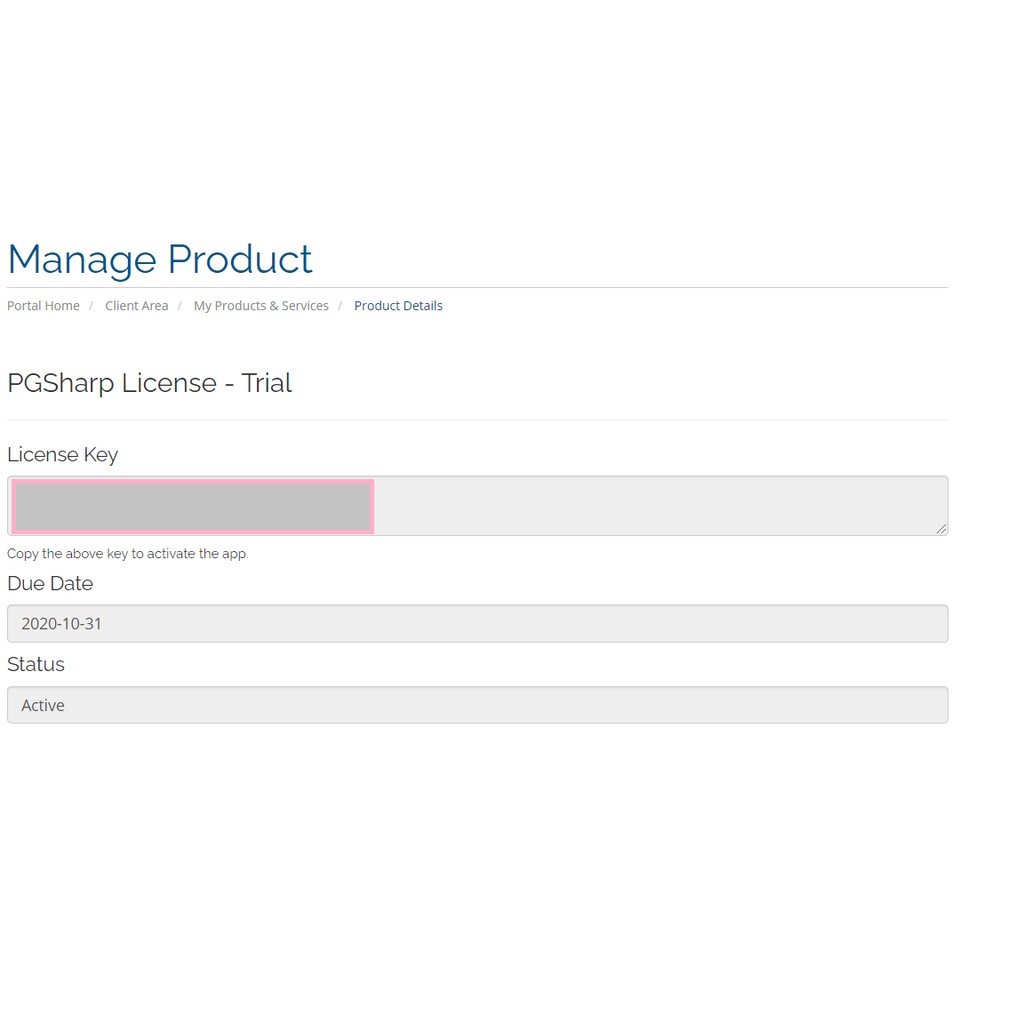This screenshot has height=1024, width=1024.
Task: Click the Status label
Action: [36, 664]
